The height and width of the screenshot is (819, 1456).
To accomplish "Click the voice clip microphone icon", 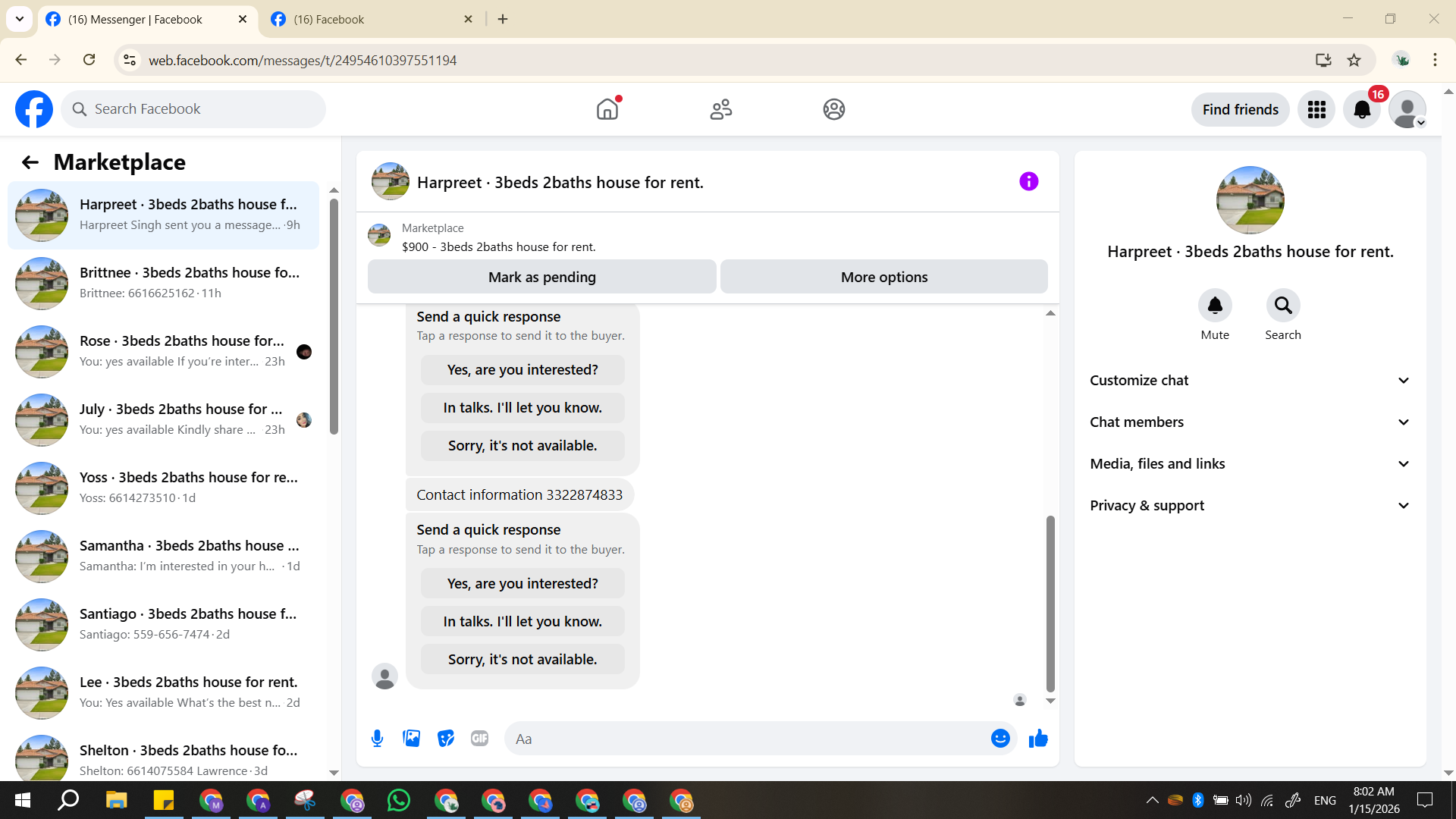I will pos(377,739).
